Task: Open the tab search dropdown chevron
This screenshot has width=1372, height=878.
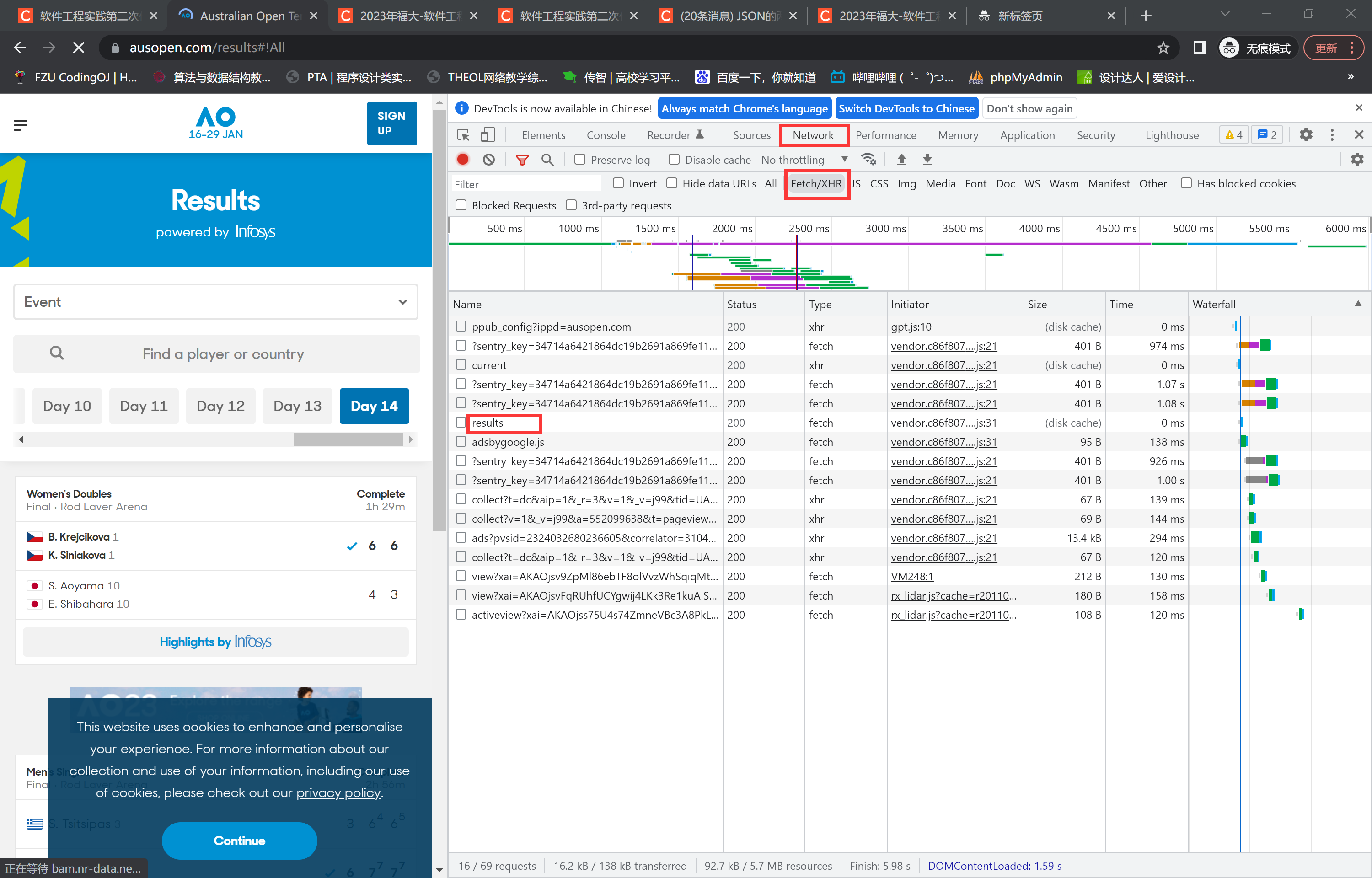Action: pos(1225,14)
